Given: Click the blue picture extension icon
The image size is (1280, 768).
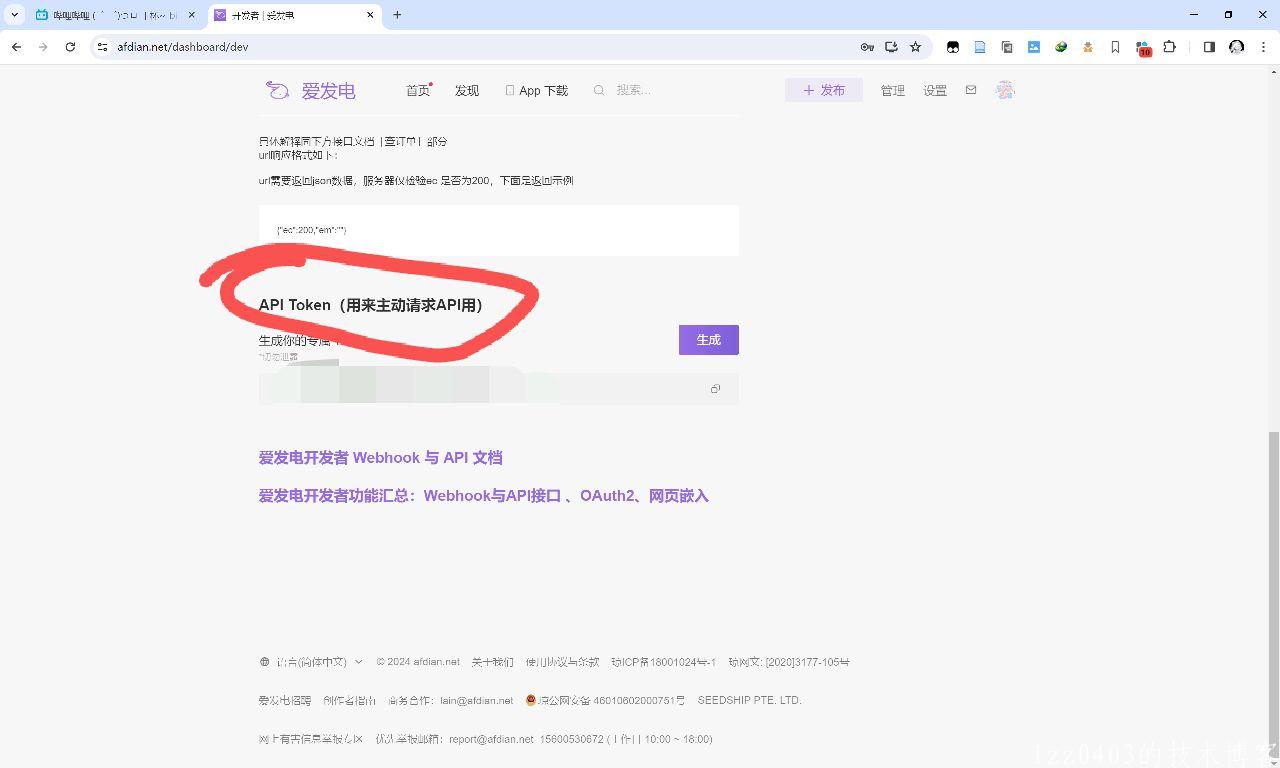Looking at the screenshot, I should coord(1034,47).
